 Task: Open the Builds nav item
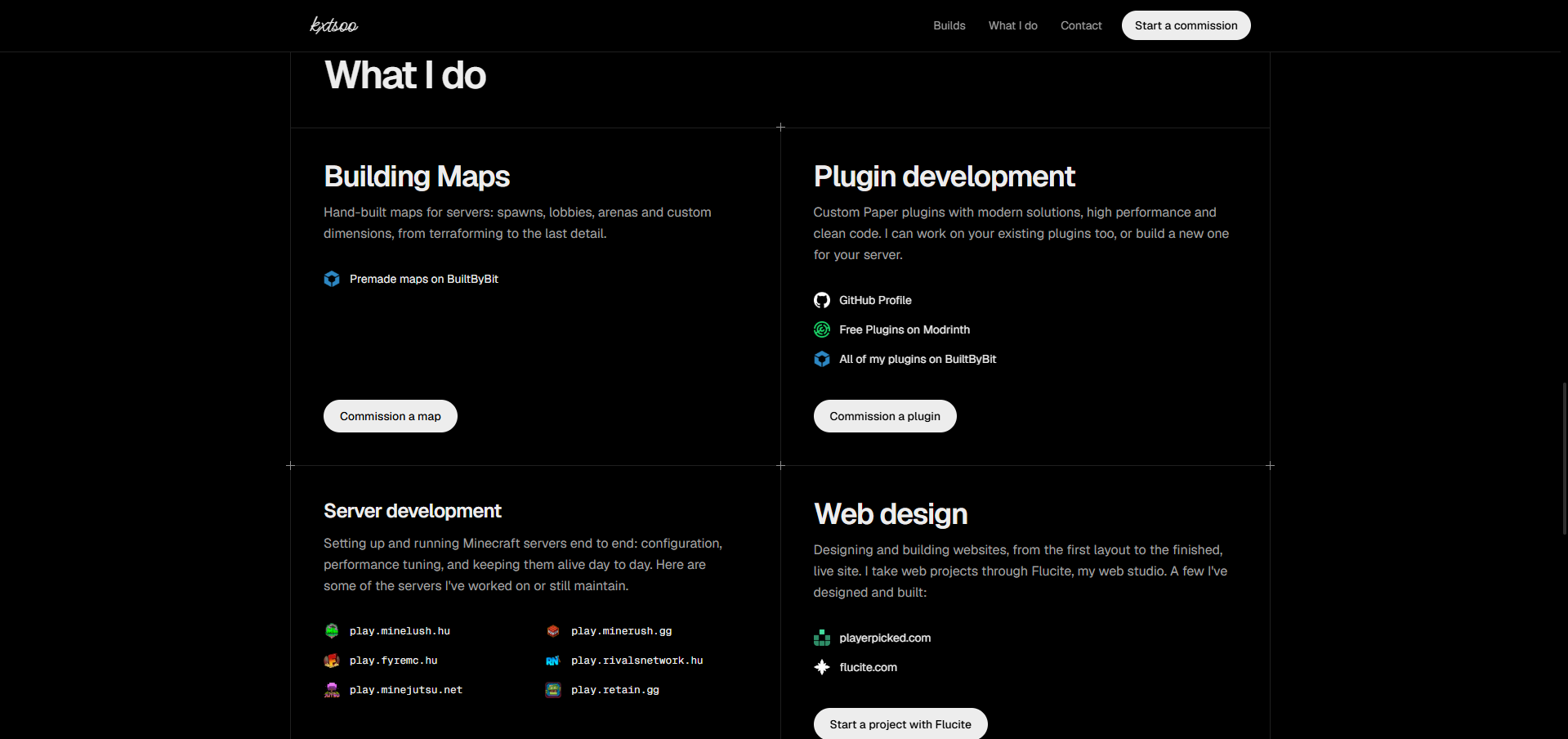point(949,25)
